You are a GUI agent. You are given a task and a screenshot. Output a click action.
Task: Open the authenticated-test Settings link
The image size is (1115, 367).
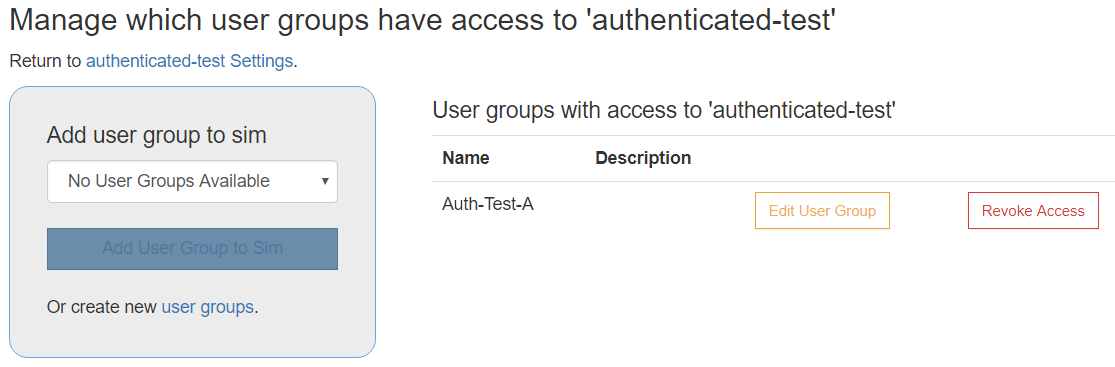tap(189, 61)
